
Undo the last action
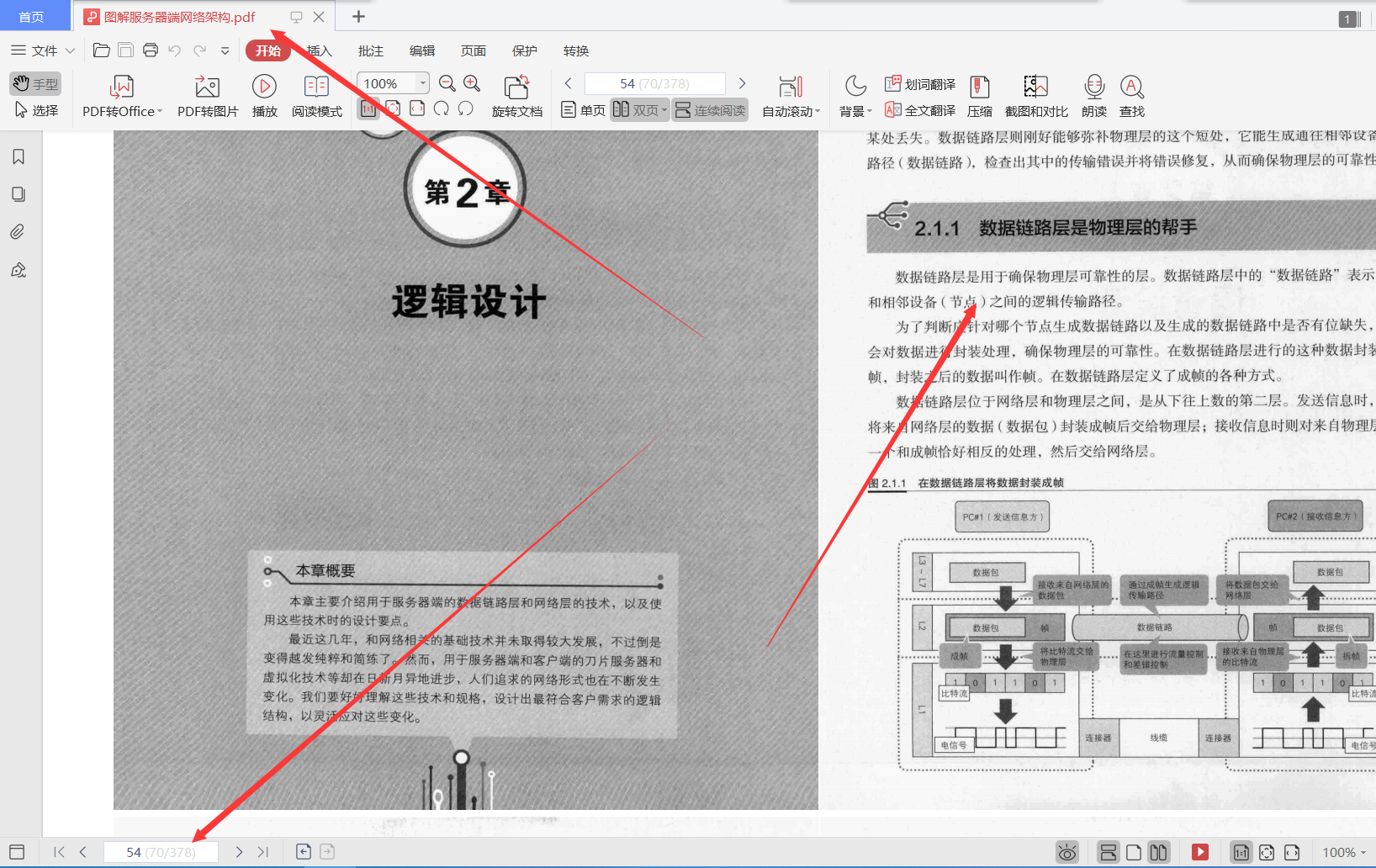[175, 50]
